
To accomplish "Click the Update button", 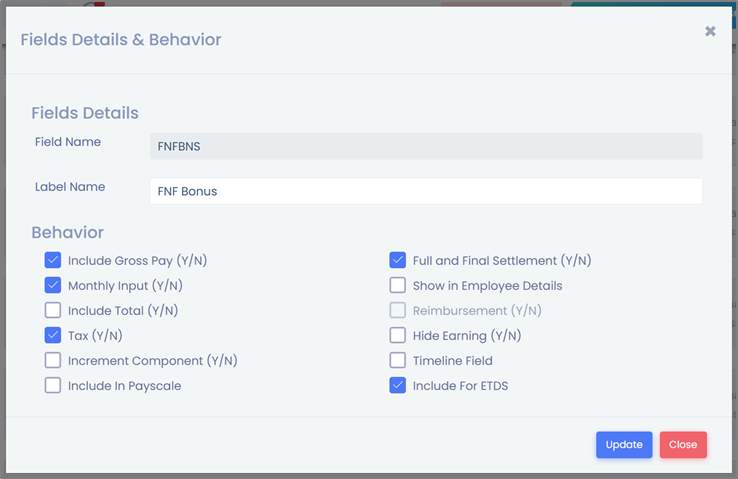I will point(624,445).
